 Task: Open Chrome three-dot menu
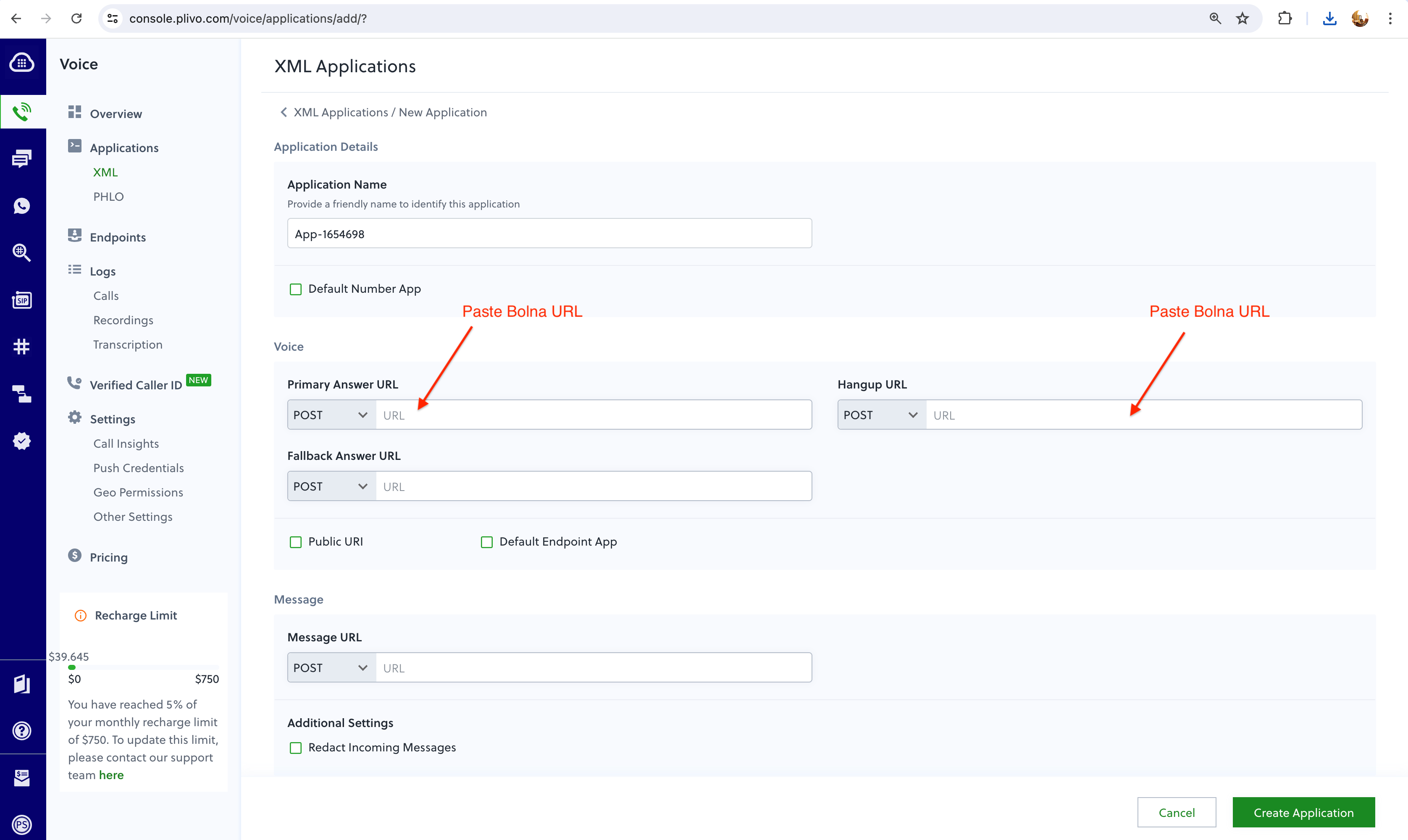(x=1390, y=18)
